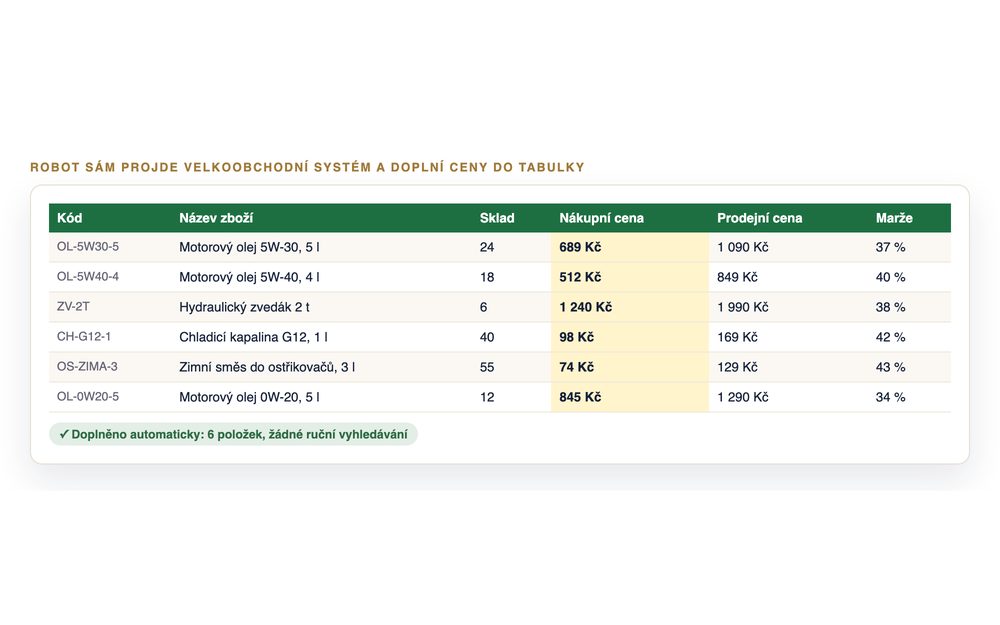The height and width of the screenshot is (625, 1000).
Task: Select product code ZV-2T
Action: click(73, 307)
